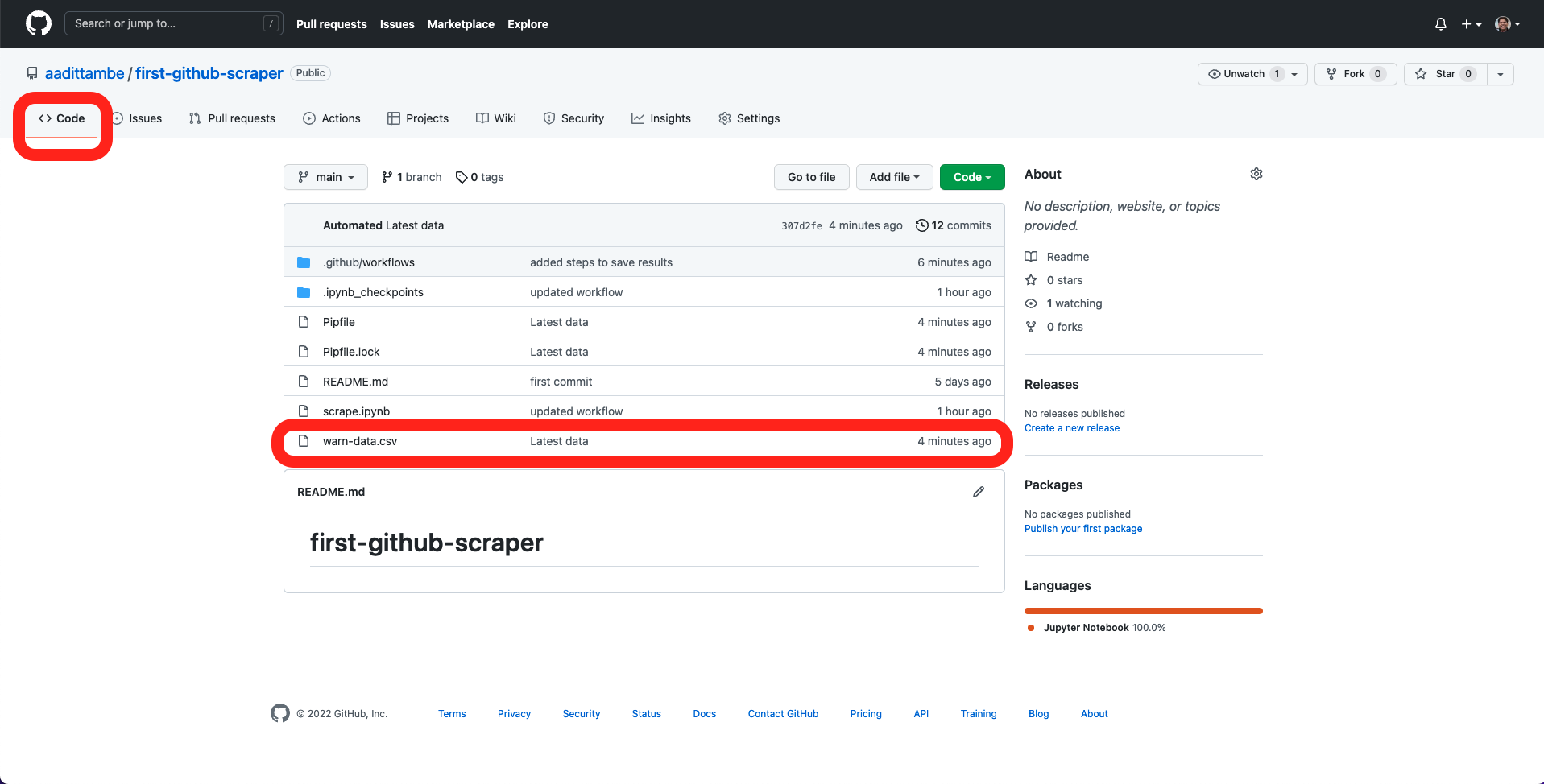This screenshot has height=784, width=1544.
Task: Open the Insights tab
Action: click(661, 118)
